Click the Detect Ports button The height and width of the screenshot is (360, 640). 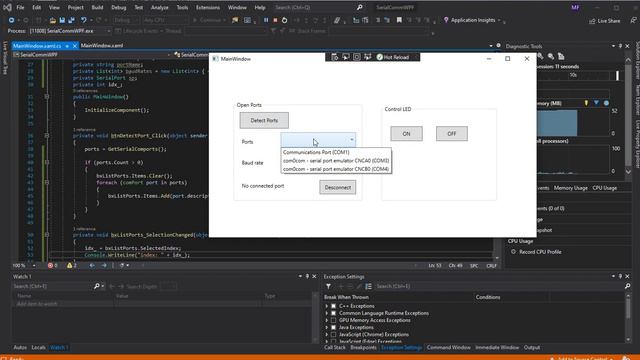click(264, 120)
